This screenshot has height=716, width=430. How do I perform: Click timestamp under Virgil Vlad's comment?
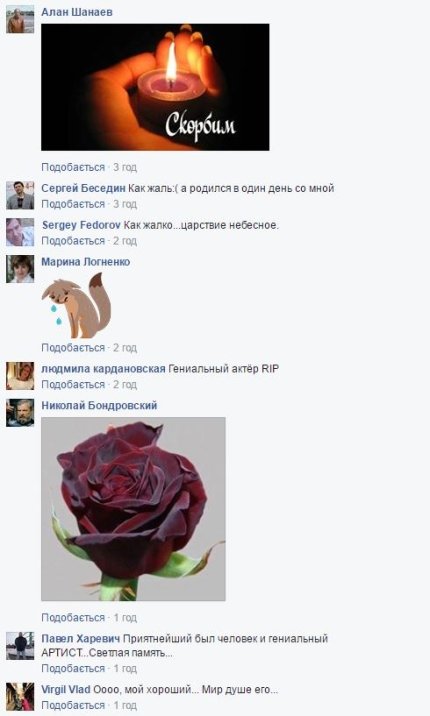(125, 705)
